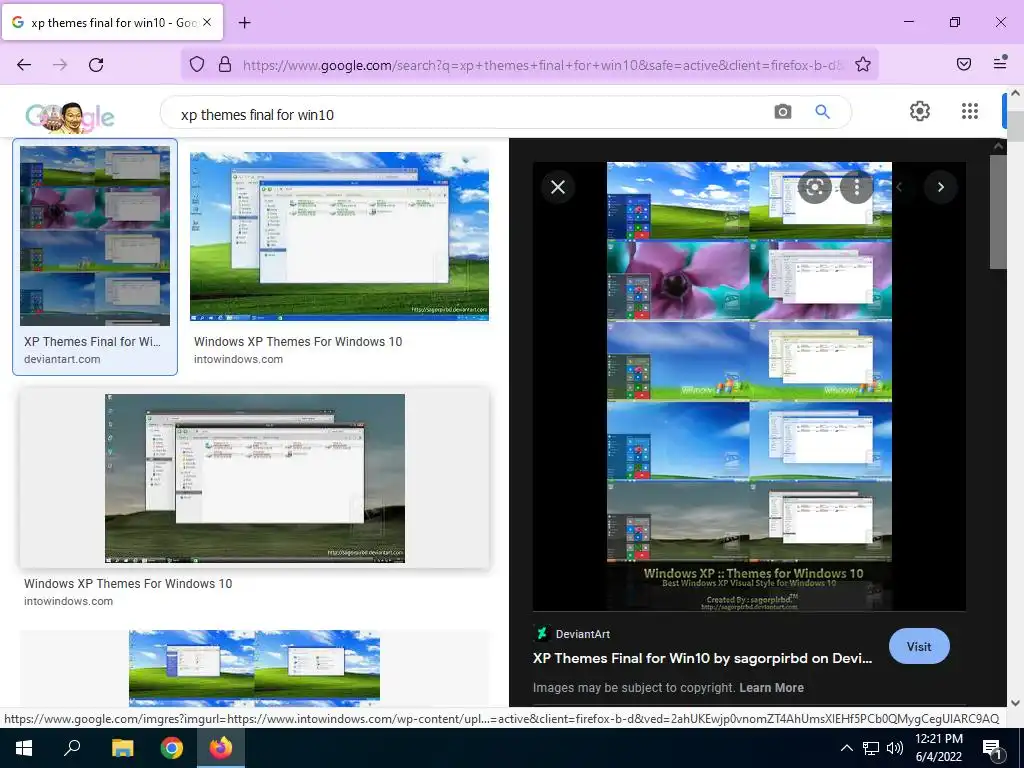Open network status tray icon
This screenshot has height=768, width=1024.
coord(871,748)
